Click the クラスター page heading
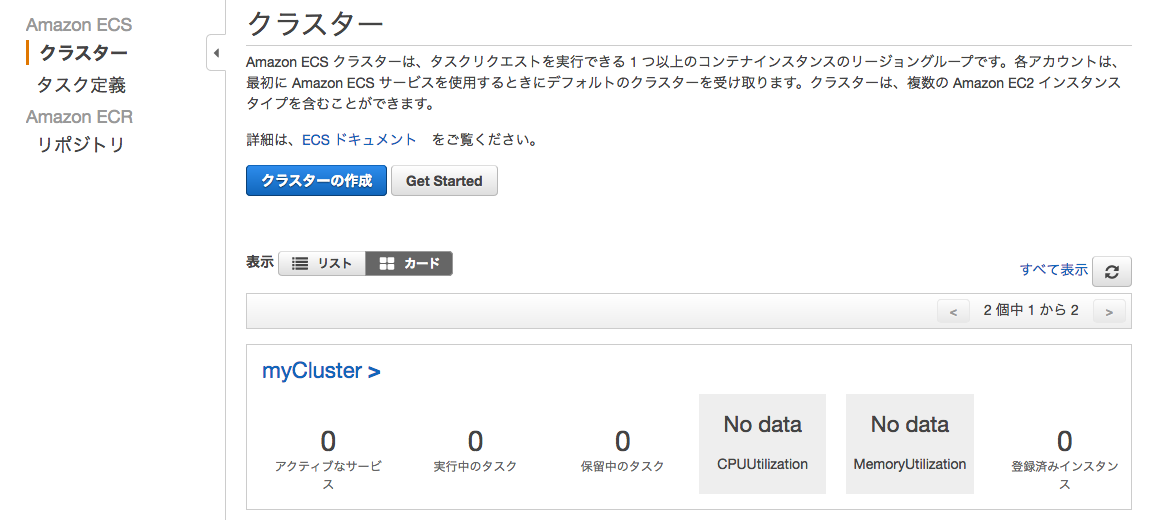The image size is (1151, 520). (x=315, y=24)
